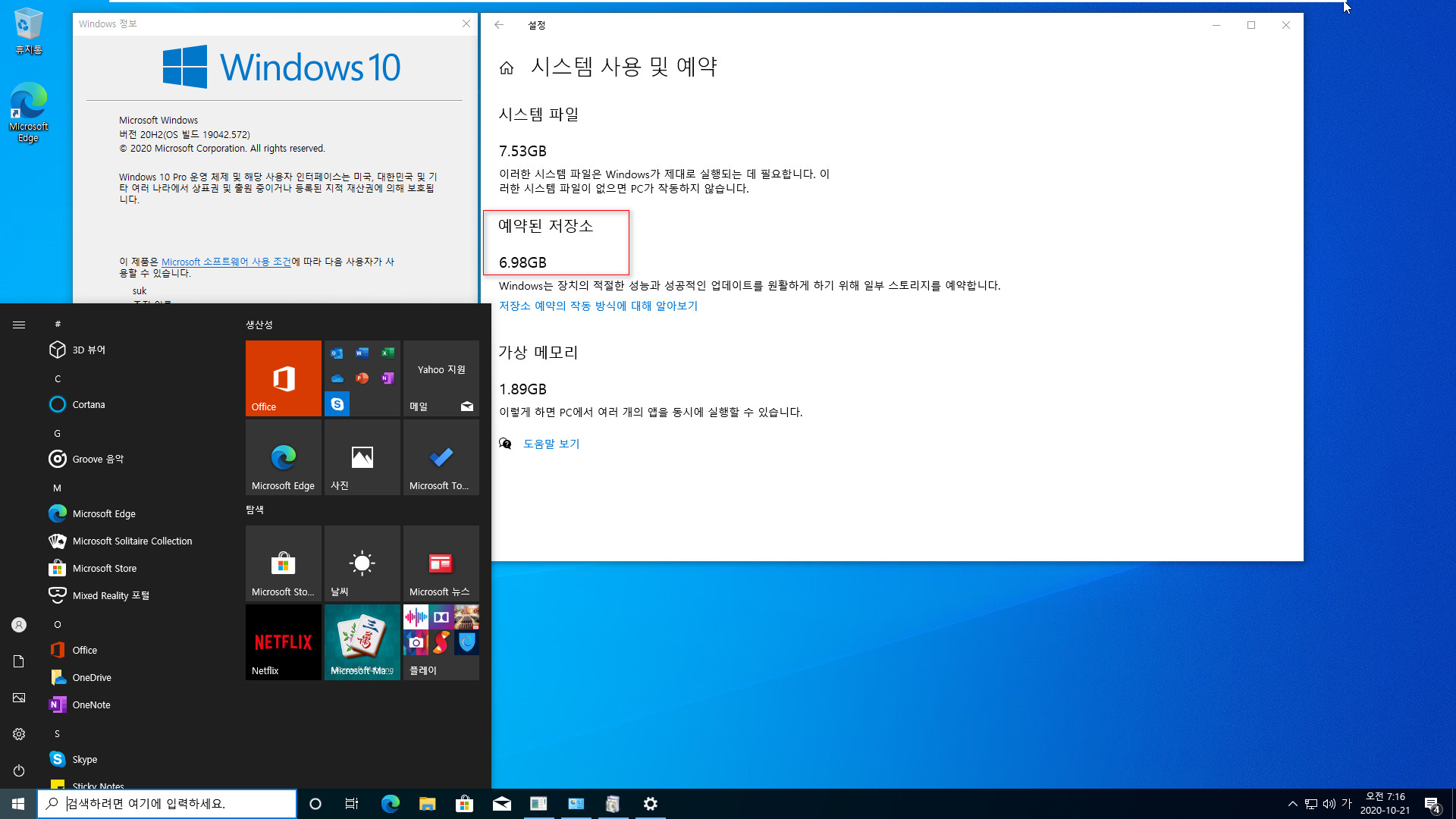This screenshot has width=1456, height=819.
Task: Select Microsoft Edge in the app list
Action: [136, 513]
